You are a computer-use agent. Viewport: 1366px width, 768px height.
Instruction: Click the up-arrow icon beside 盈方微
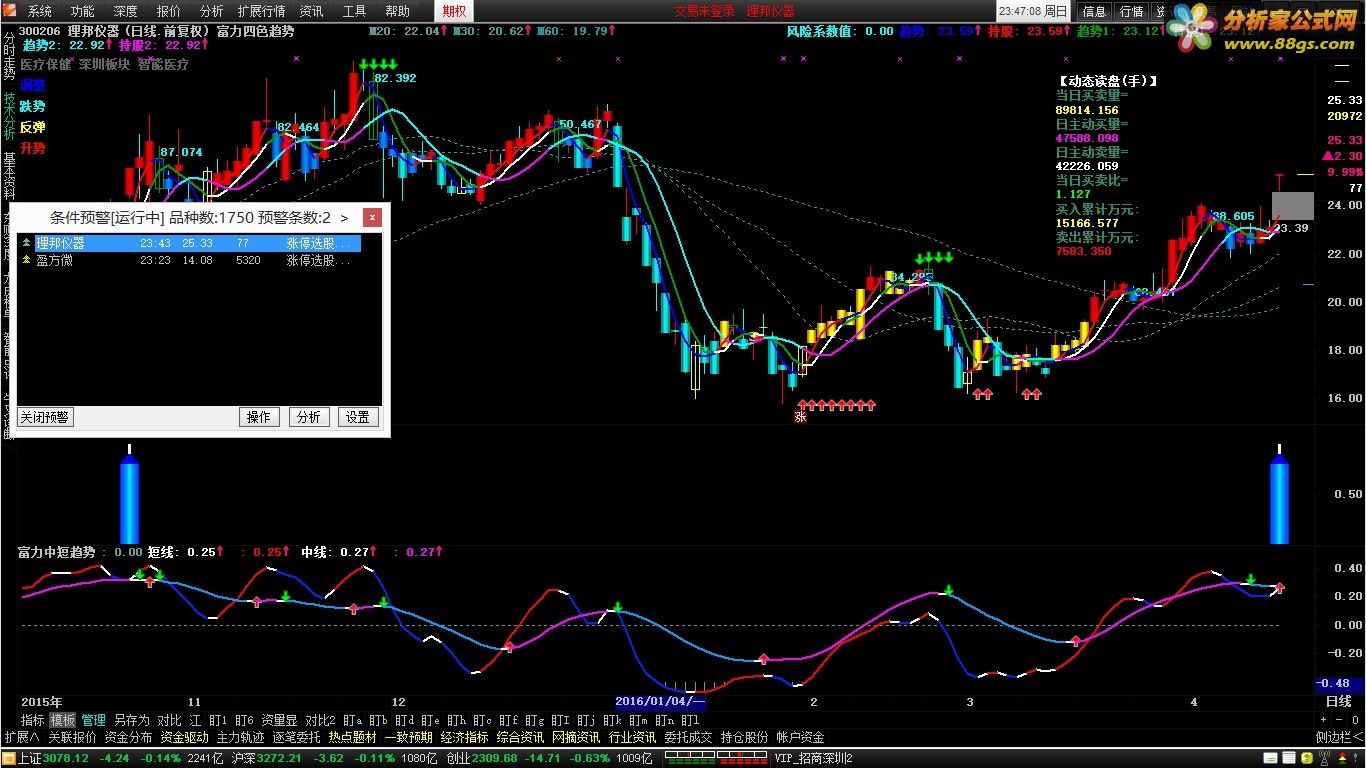pos(27,260)
